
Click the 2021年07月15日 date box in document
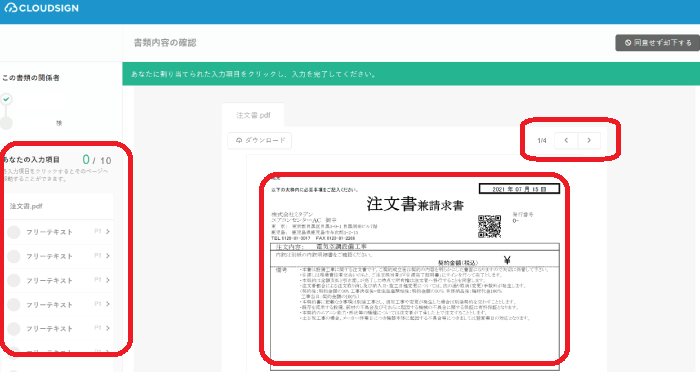519,189
